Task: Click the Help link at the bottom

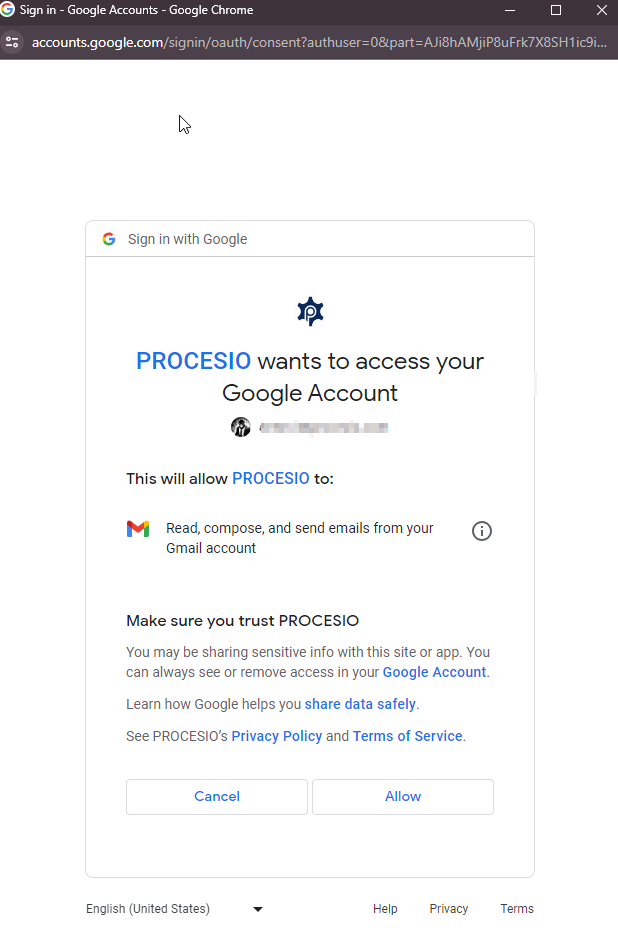Action: point(385,908)
